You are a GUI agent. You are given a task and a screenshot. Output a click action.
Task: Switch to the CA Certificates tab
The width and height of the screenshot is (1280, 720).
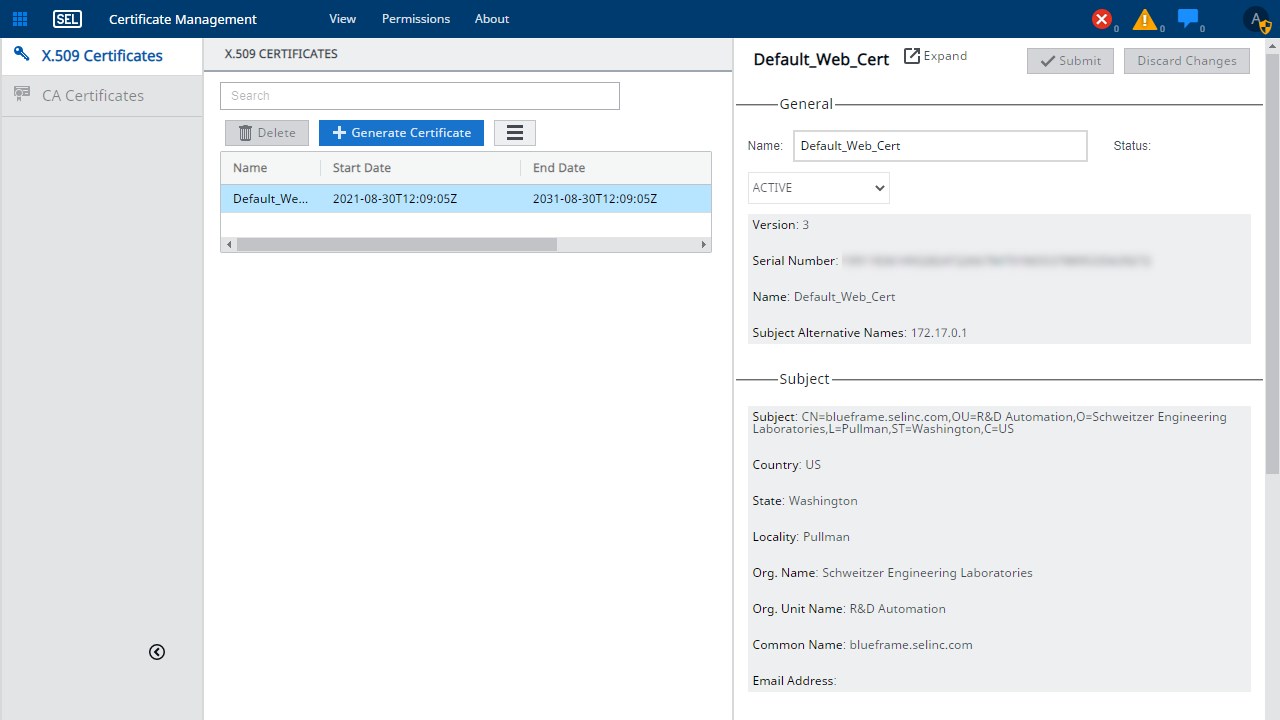pyautogui.click(x=102, y=96)
